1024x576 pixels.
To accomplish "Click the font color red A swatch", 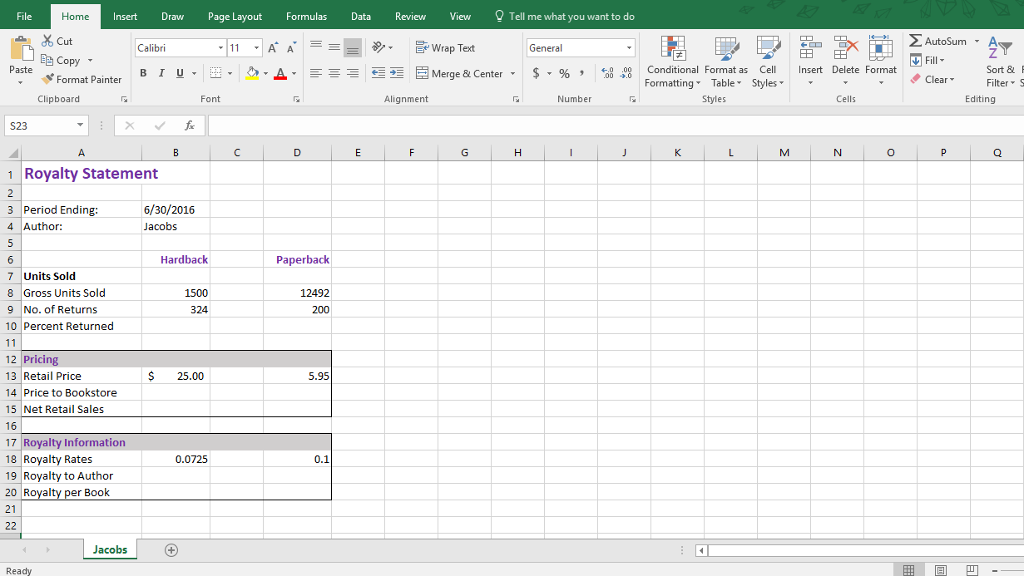I will tap(280, 73).
